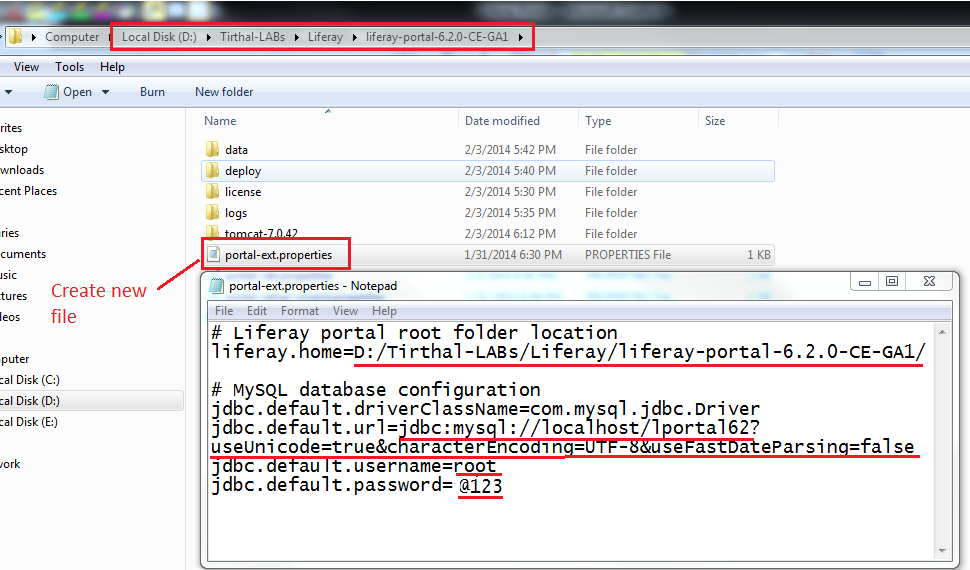The image size is (970, 570).
Task: Click Local Disk (E:) in navigation pane
Action: pos(28,421)
